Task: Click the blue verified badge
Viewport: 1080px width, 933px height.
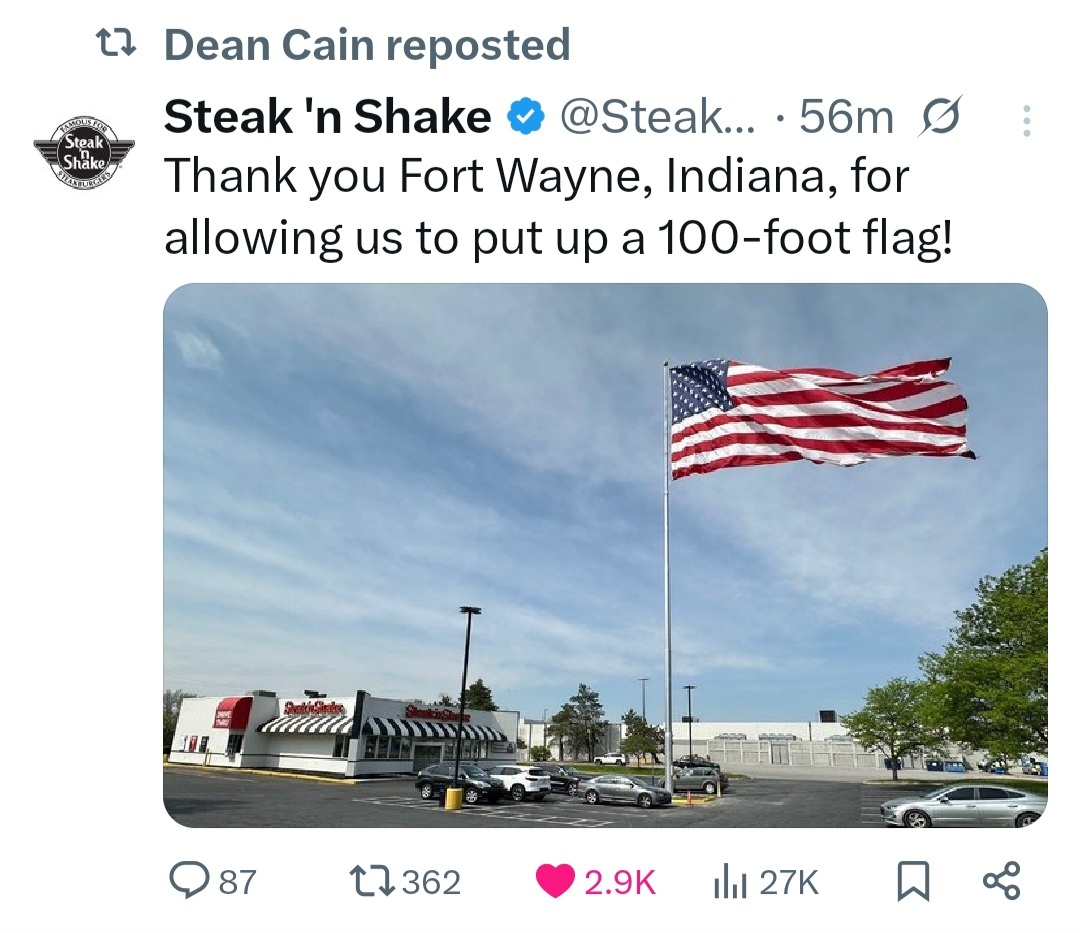Action: point(524,119)
